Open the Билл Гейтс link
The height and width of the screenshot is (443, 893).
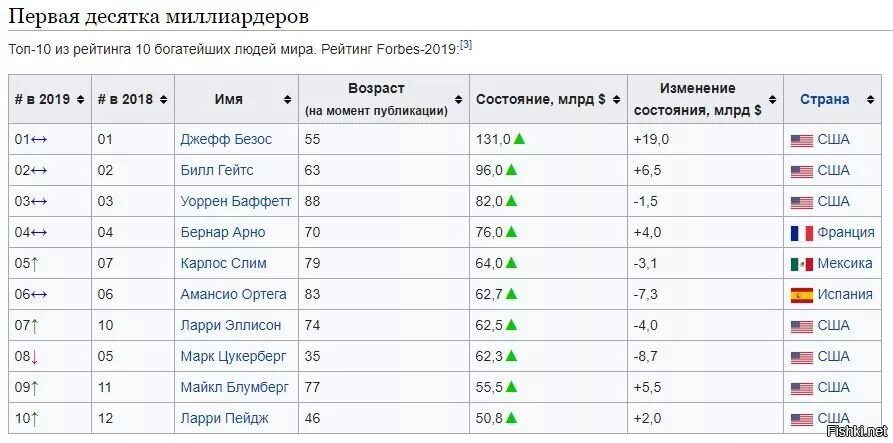point(217,170)
